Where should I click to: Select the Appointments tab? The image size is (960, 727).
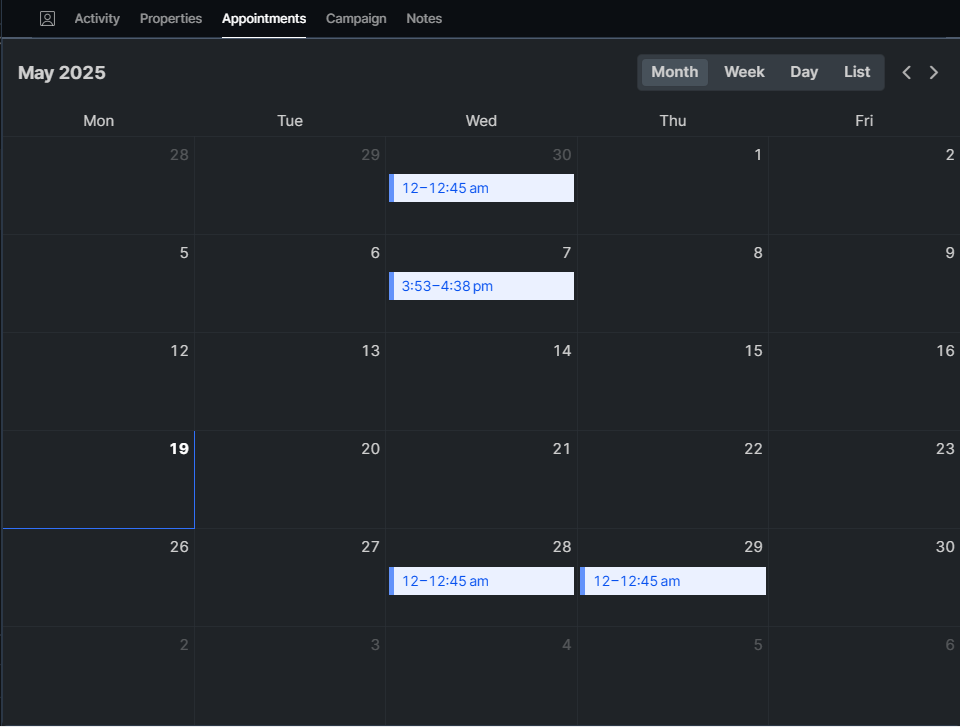(x=264, y=19)
